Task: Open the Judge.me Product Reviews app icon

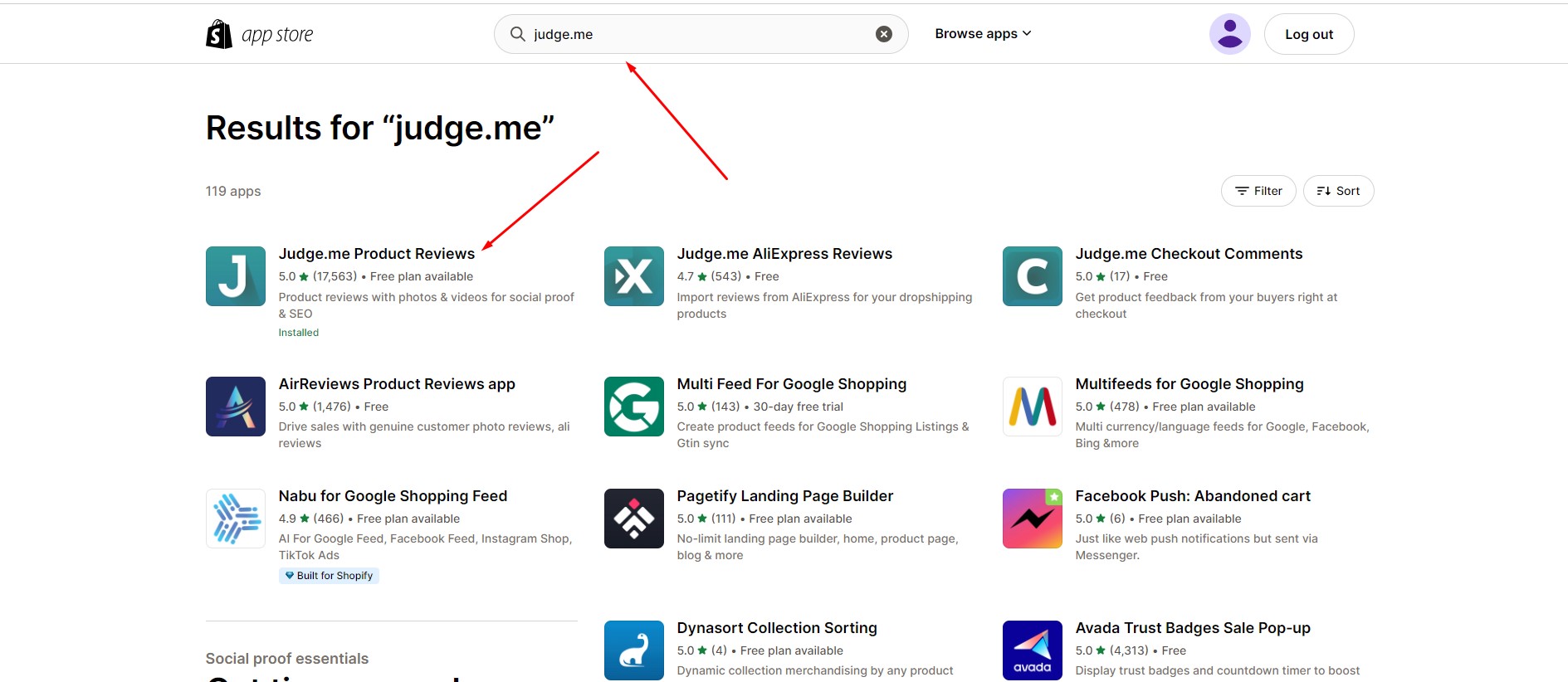Action: (236, 276)
